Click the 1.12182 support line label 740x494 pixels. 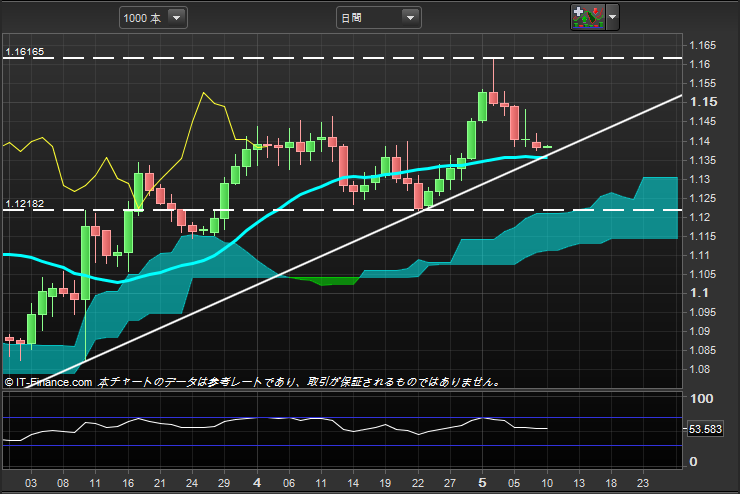pyautogui.click(x=25, y=203)
